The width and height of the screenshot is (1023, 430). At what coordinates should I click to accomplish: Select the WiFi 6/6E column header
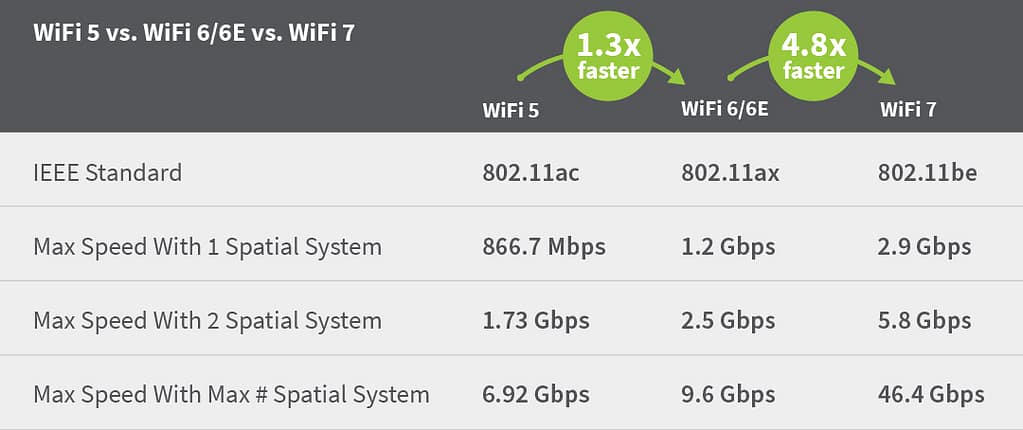[724, 108]
